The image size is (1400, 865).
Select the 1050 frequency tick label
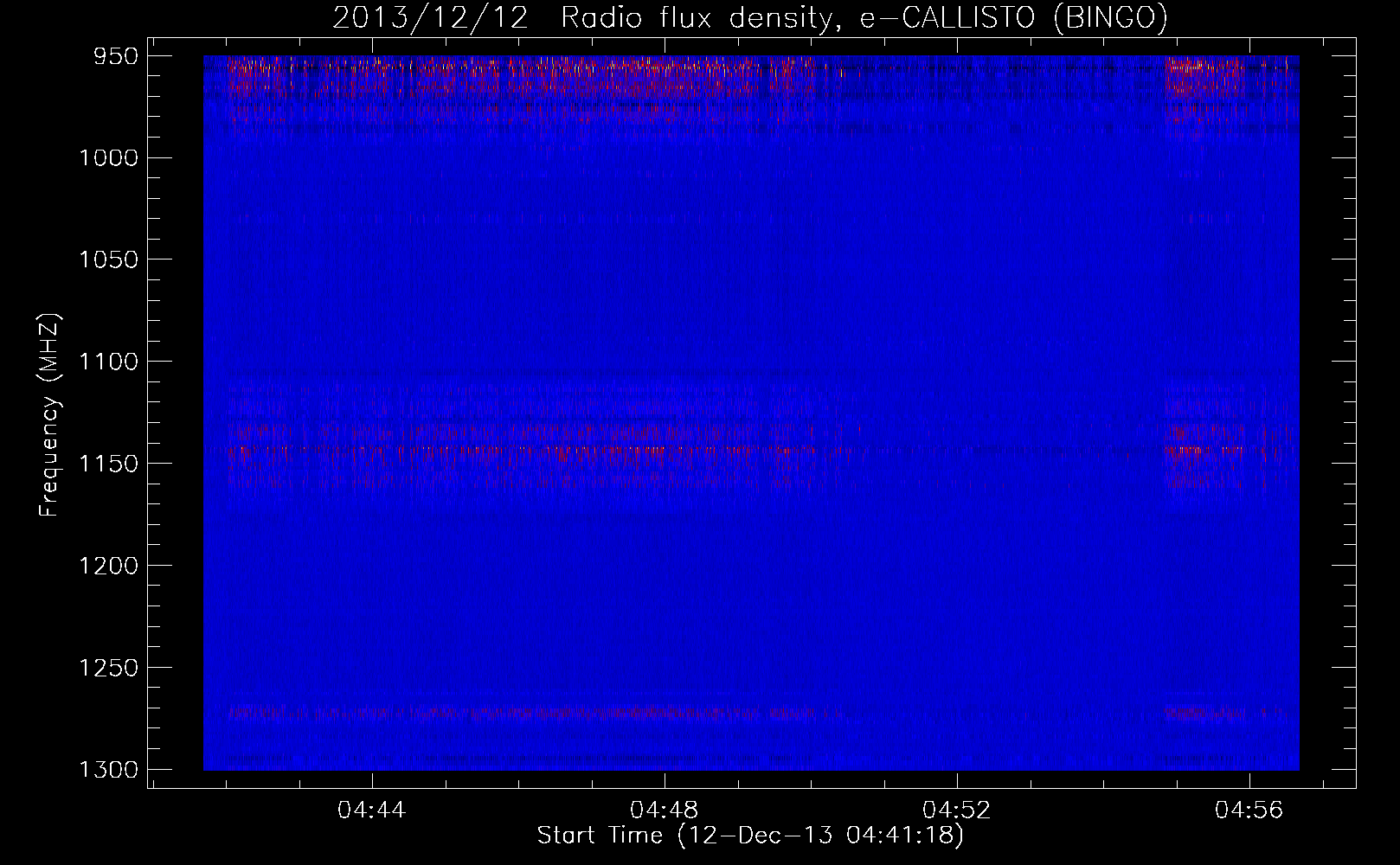pos(109,260)
